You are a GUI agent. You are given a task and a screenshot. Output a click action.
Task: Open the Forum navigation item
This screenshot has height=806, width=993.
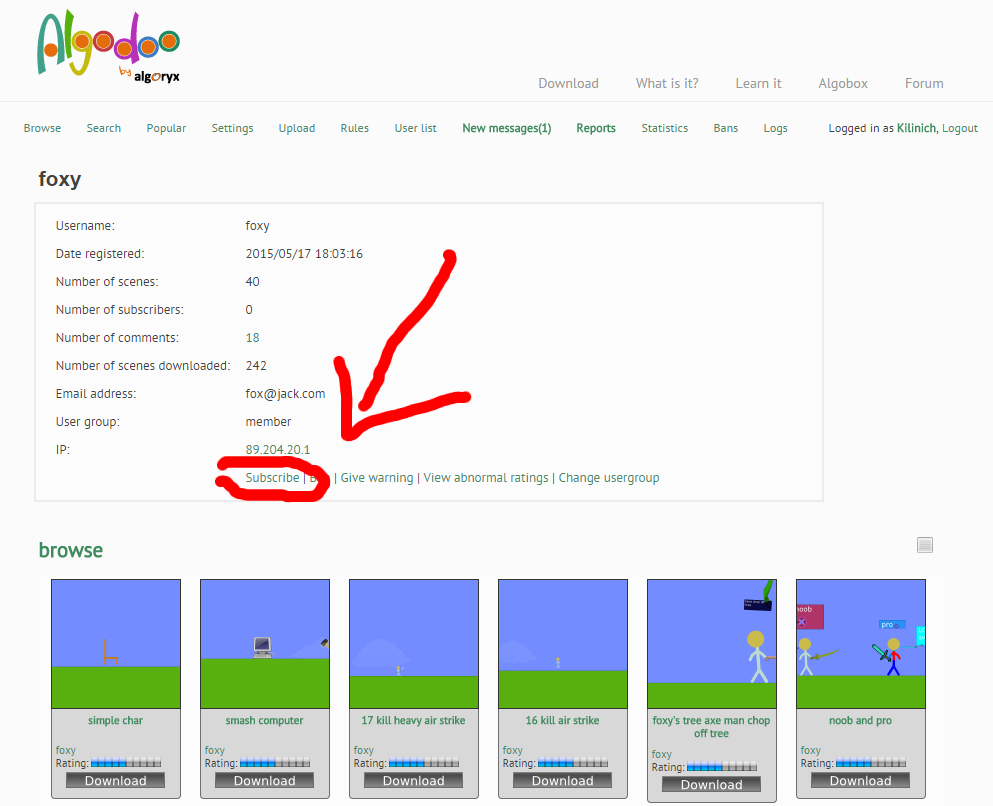(923, 83)
